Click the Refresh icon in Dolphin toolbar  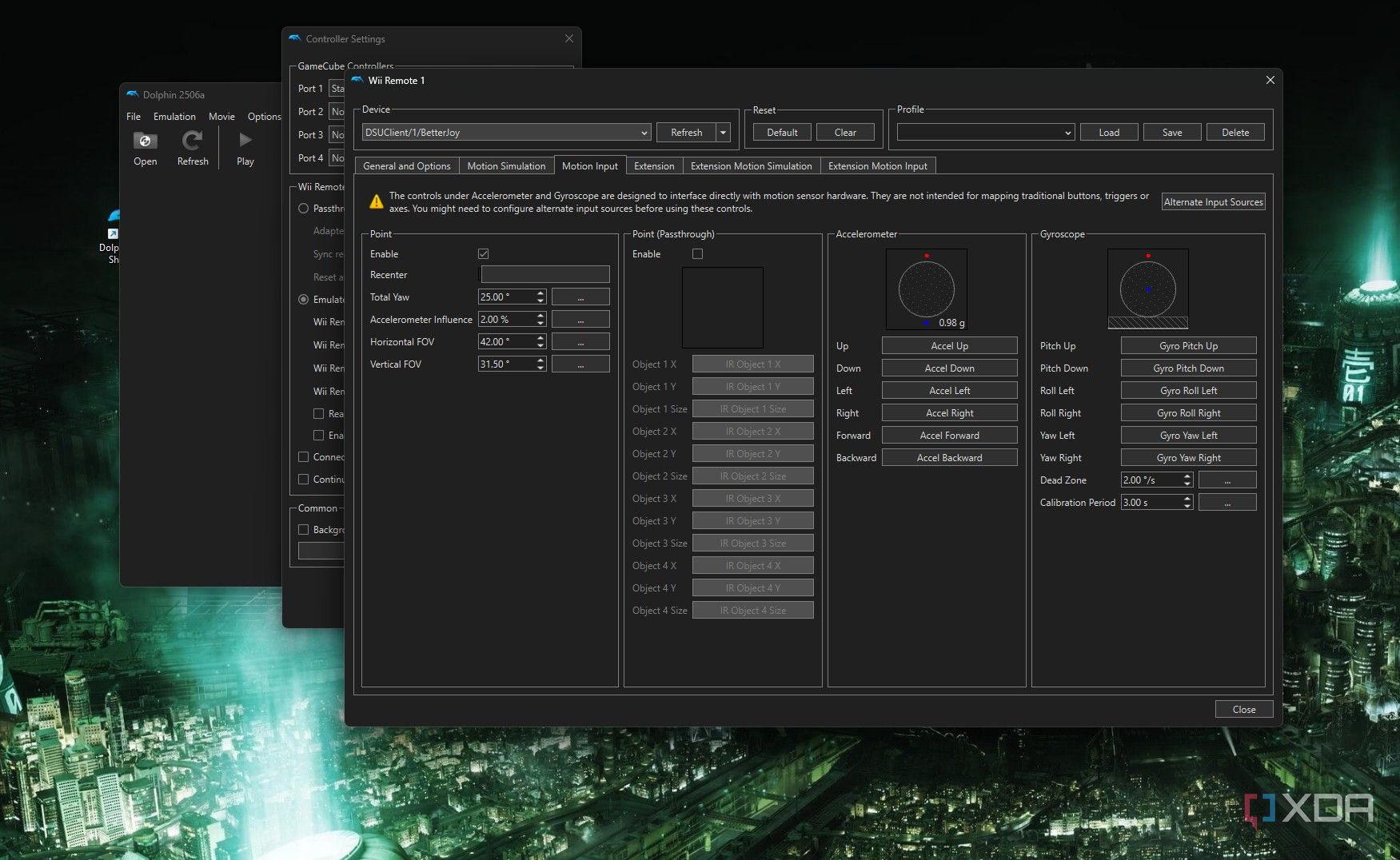(x=192, y=141)
